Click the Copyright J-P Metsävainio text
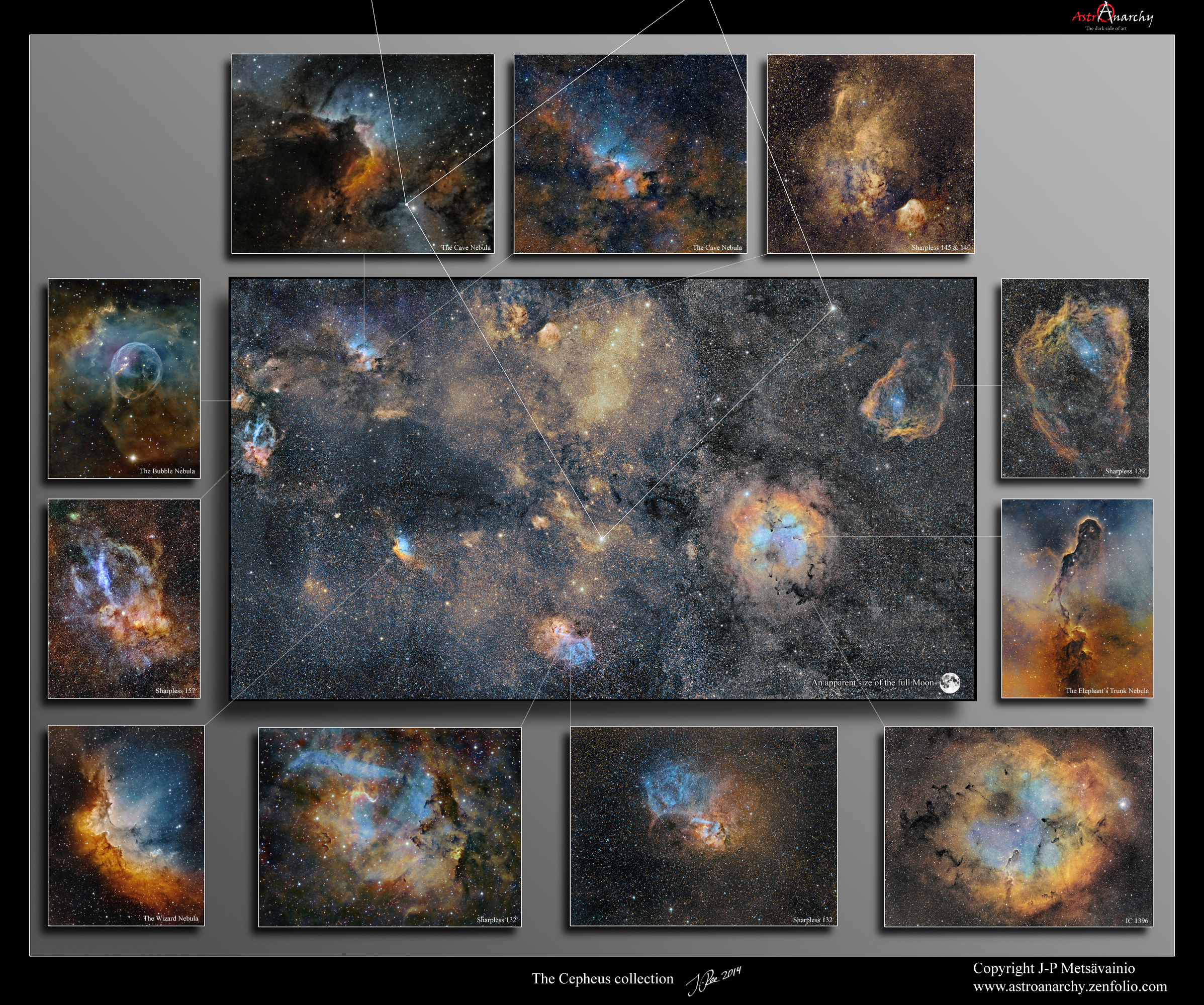1204x1005 pixels. (1054, 968)
